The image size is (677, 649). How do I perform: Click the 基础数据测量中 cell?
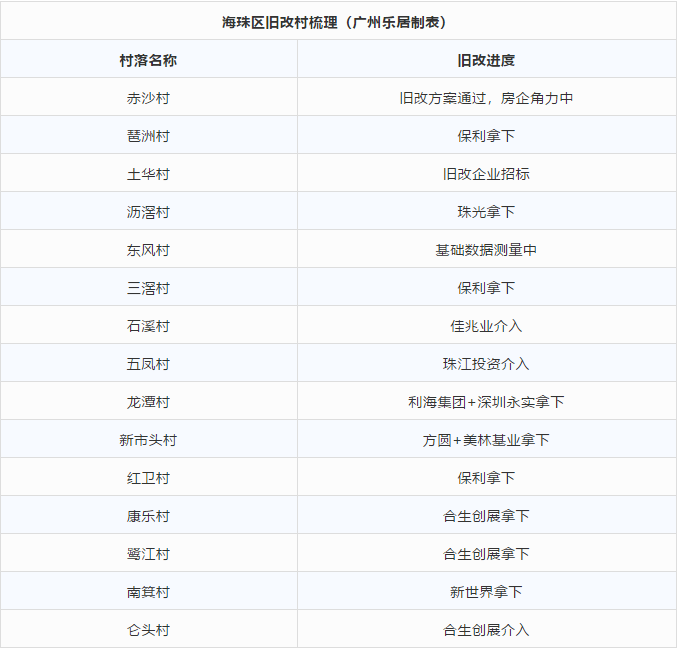pyautogui.click(x=486, y=250)
